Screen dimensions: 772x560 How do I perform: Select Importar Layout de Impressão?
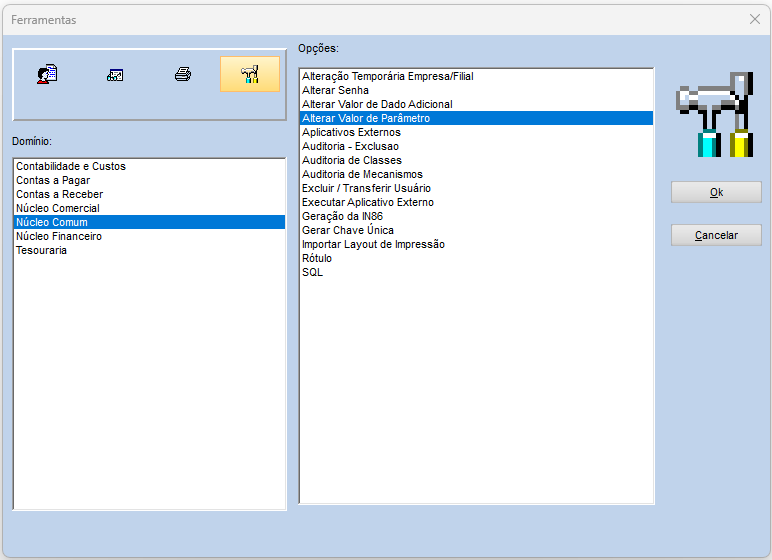pos(373,244)
